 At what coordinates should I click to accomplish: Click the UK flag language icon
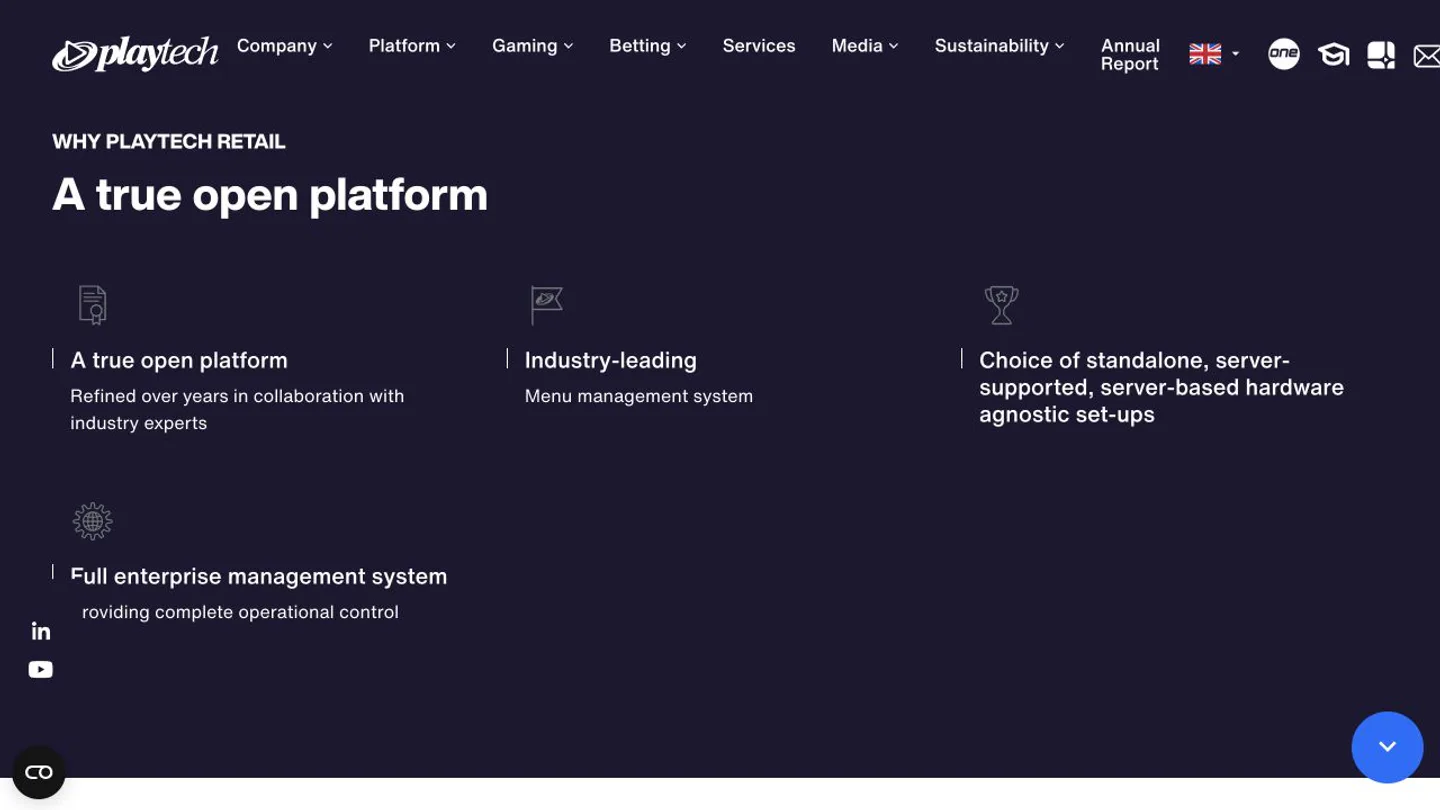point(1205,54)
